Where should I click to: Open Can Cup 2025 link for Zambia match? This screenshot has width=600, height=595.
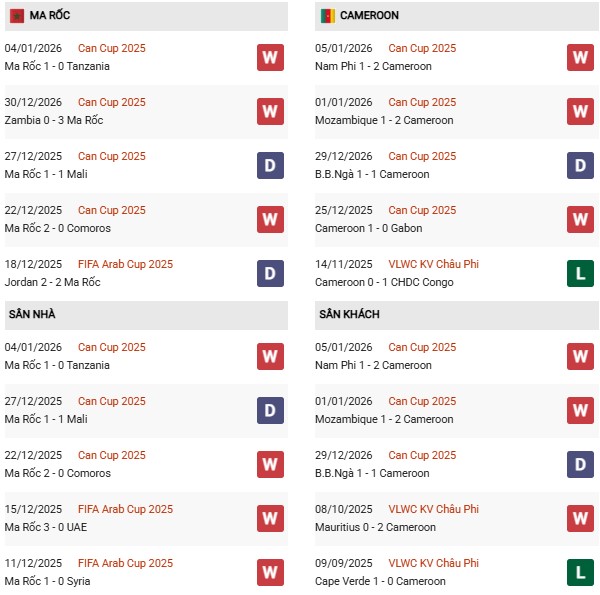click(x=111, y=102)
